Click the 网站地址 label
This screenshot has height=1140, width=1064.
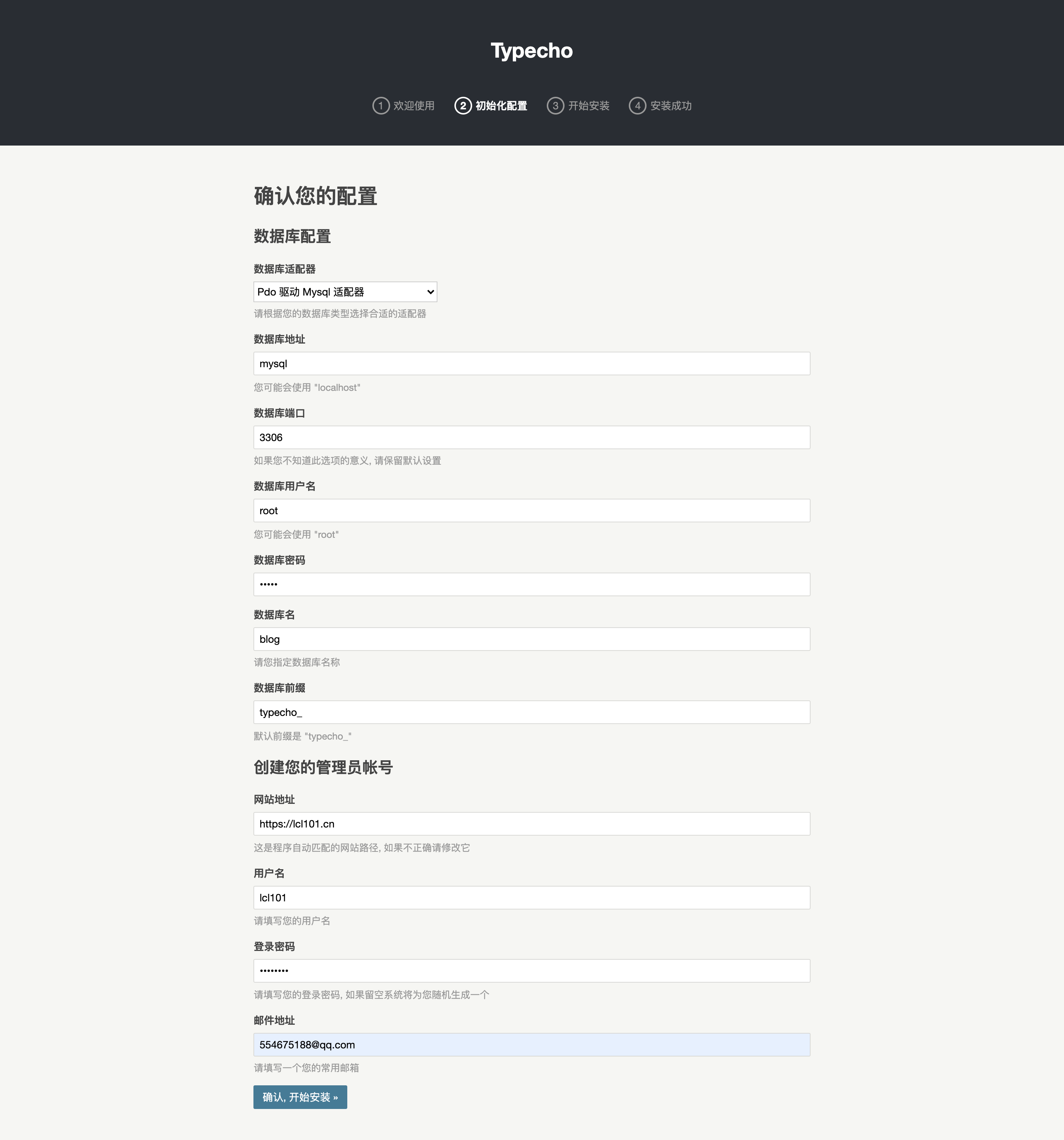(274, 799)
